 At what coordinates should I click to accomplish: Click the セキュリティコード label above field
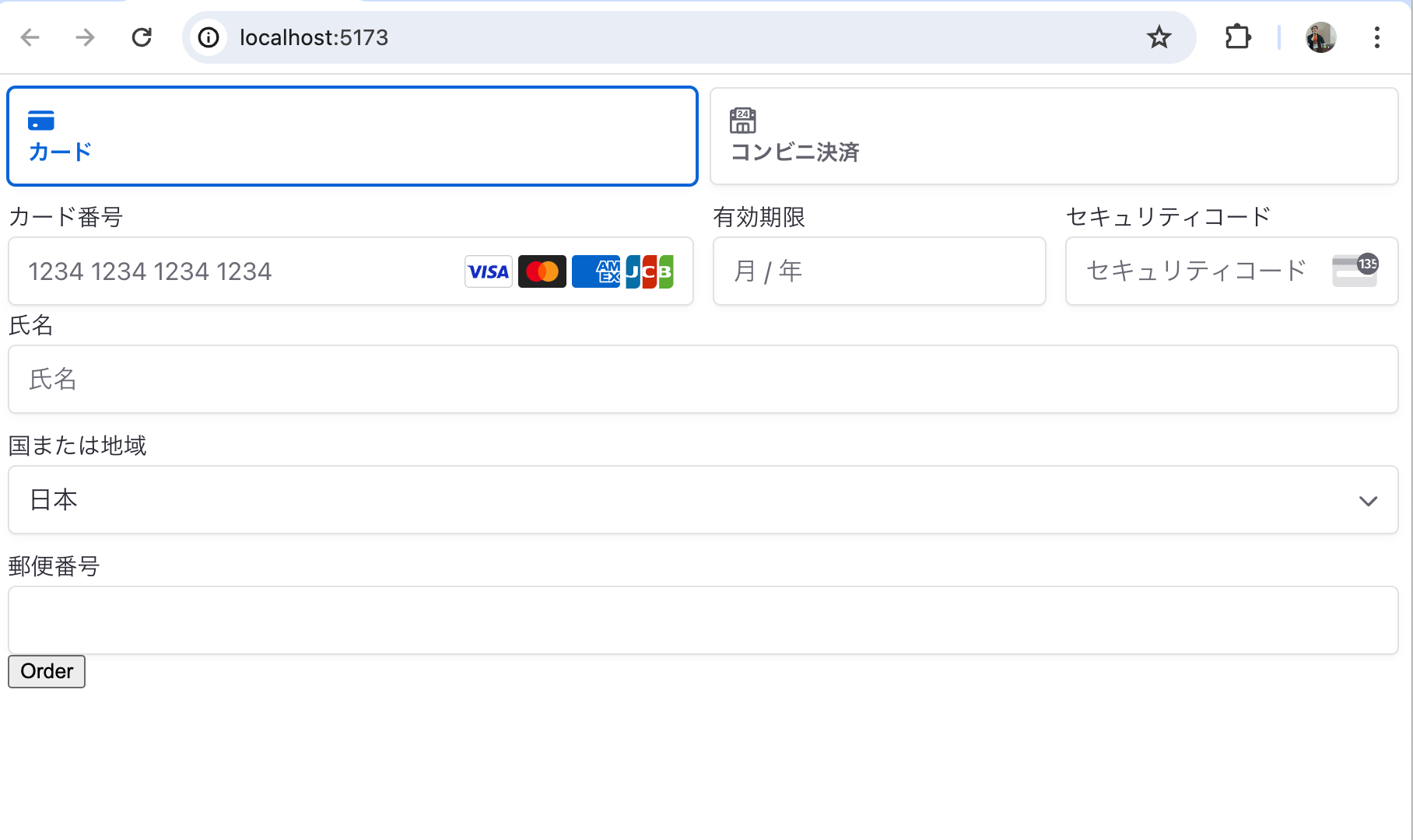pyautogui.click(x=1169, y=217)
